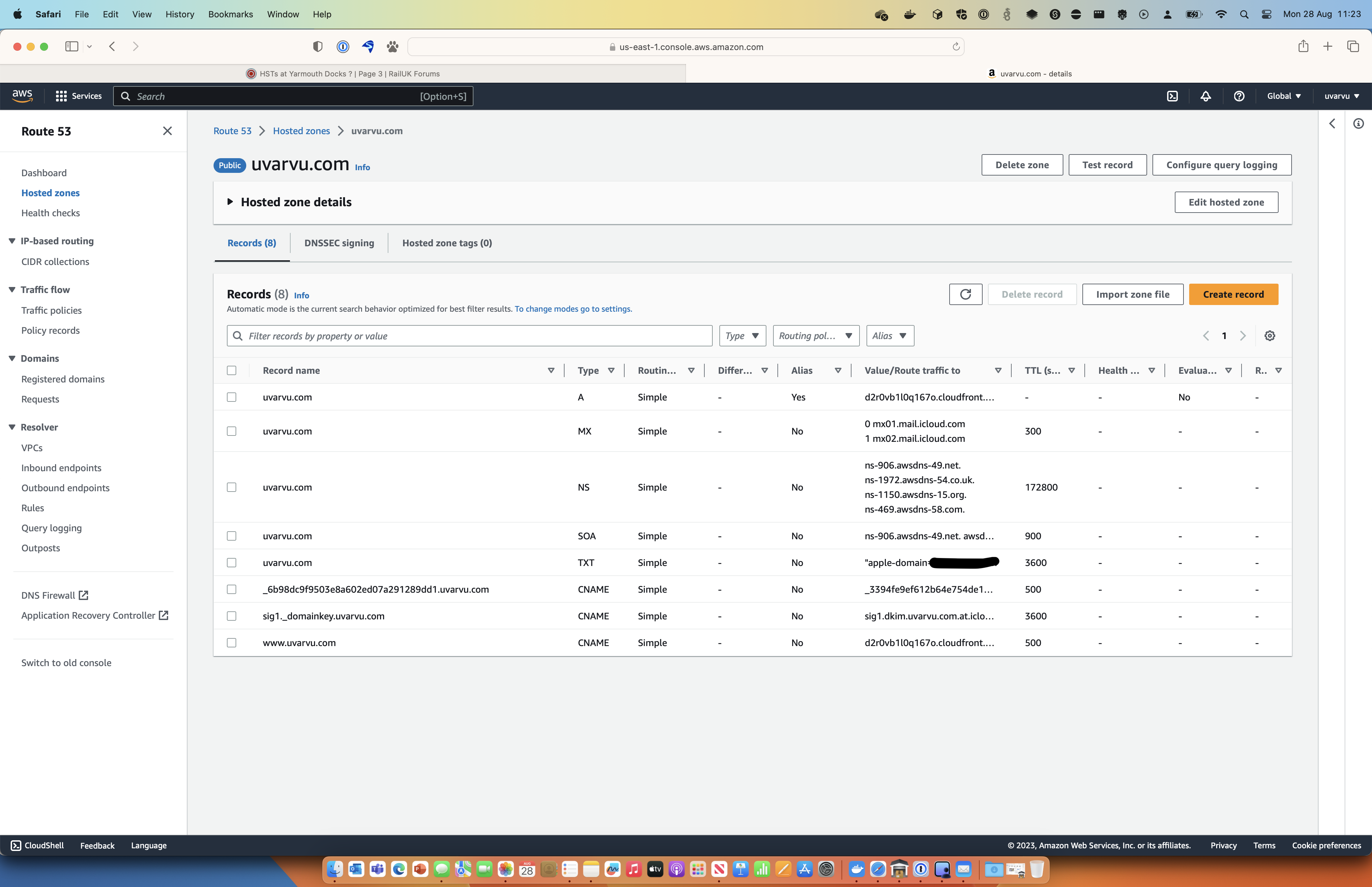Collapse Resolver section in sidebar
1372x887 pixels.
coord(12,427)
